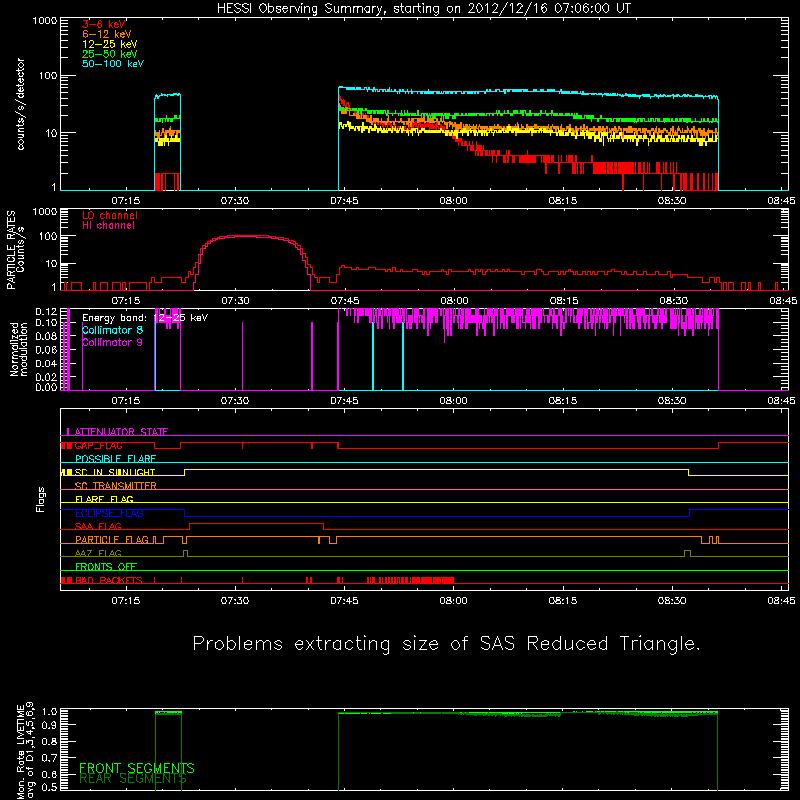Image resolution: width=800 pixels, height=800 pixels.
Task: Click the yellow 12-25 keV count legend label
Action: (x=110, y=44)
